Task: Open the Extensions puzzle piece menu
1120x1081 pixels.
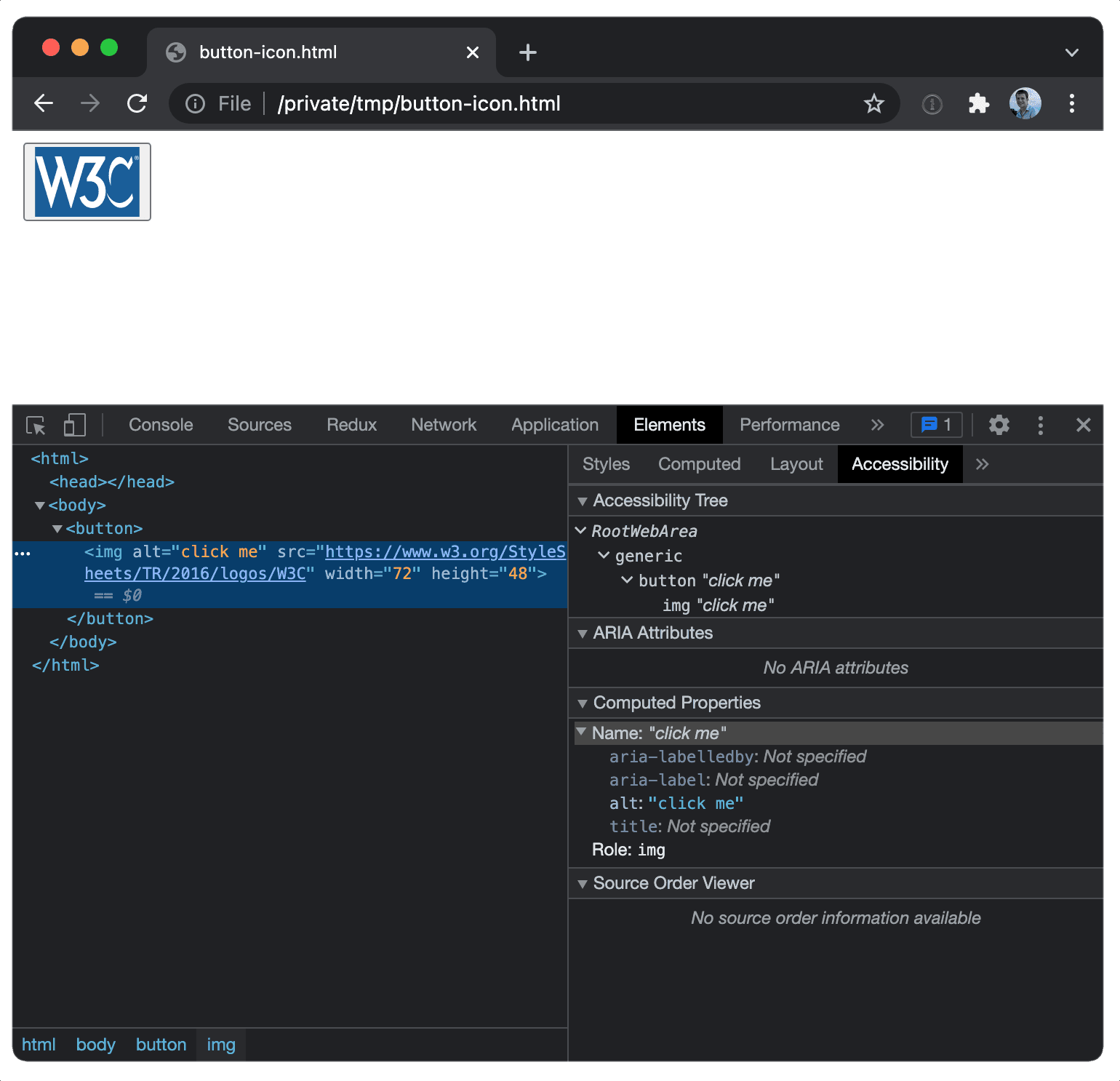Action: (x=979, y=103)
